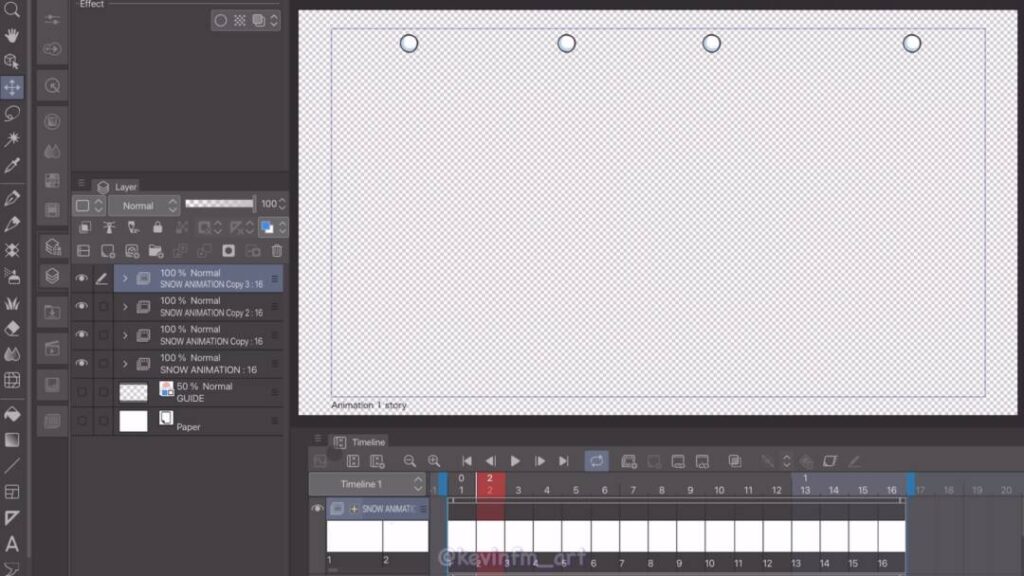The image size is (1024, 576).
Task: Adjust the layer opacity slider
Action: coord(220,204)
